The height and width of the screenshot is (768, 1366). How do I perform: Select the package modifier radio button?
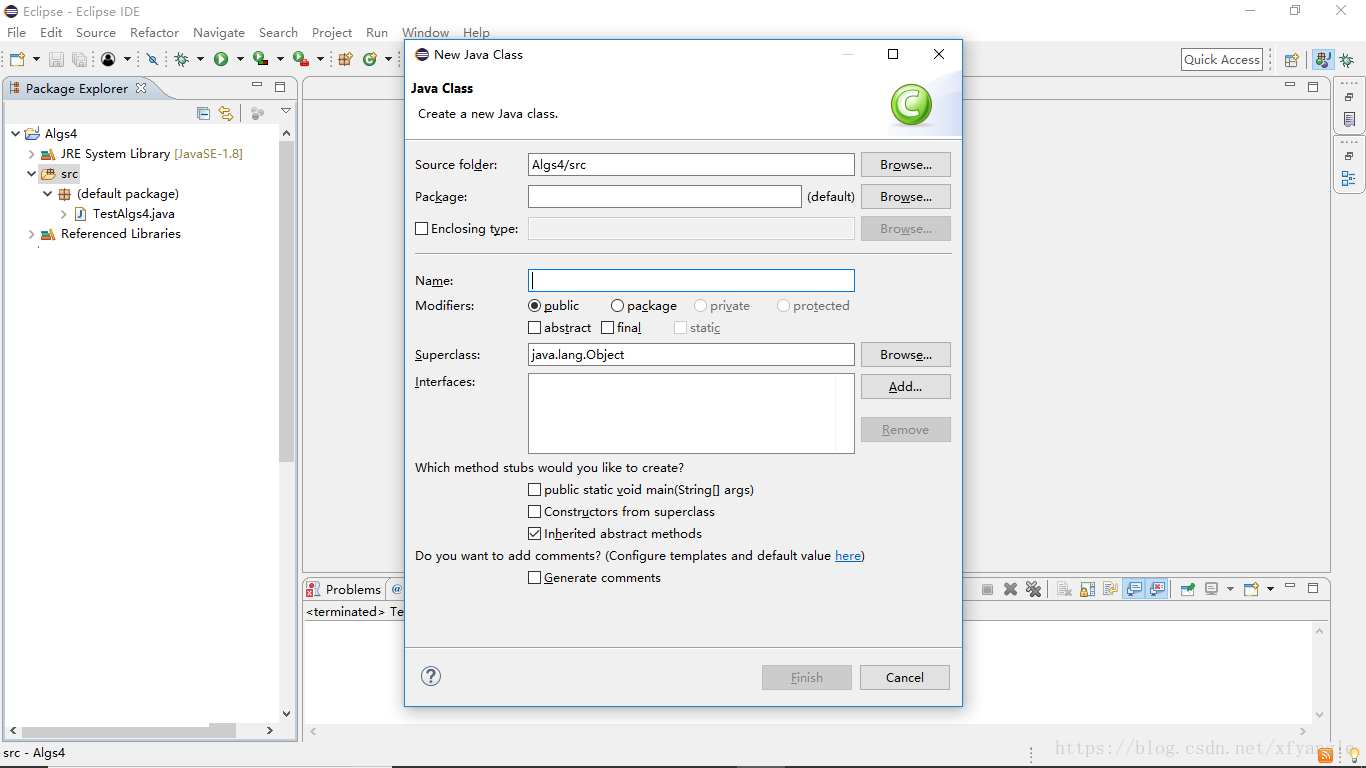[617, 306]
